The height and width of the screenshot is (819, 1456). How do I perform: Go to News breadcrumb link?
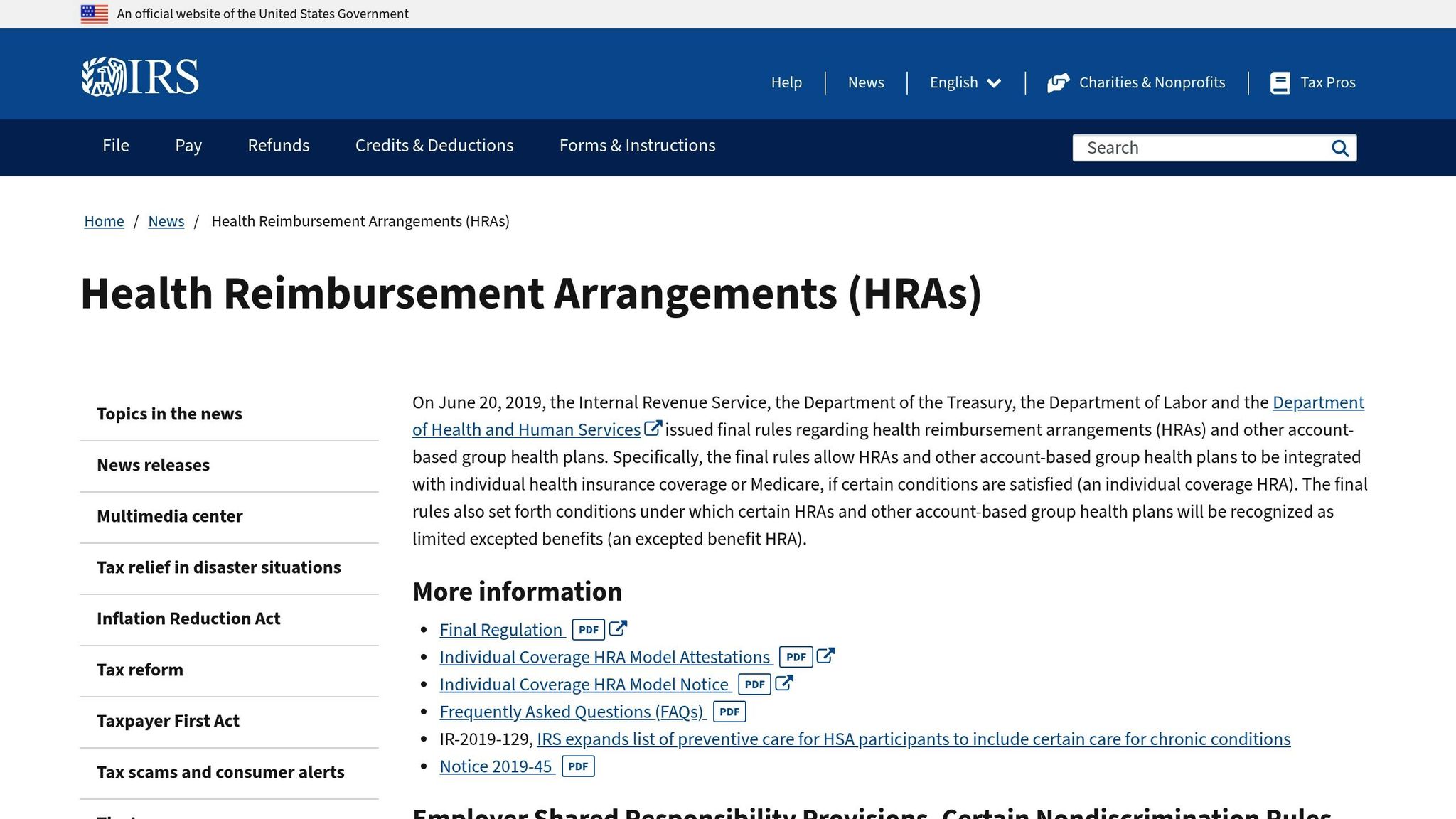(166, 221)
